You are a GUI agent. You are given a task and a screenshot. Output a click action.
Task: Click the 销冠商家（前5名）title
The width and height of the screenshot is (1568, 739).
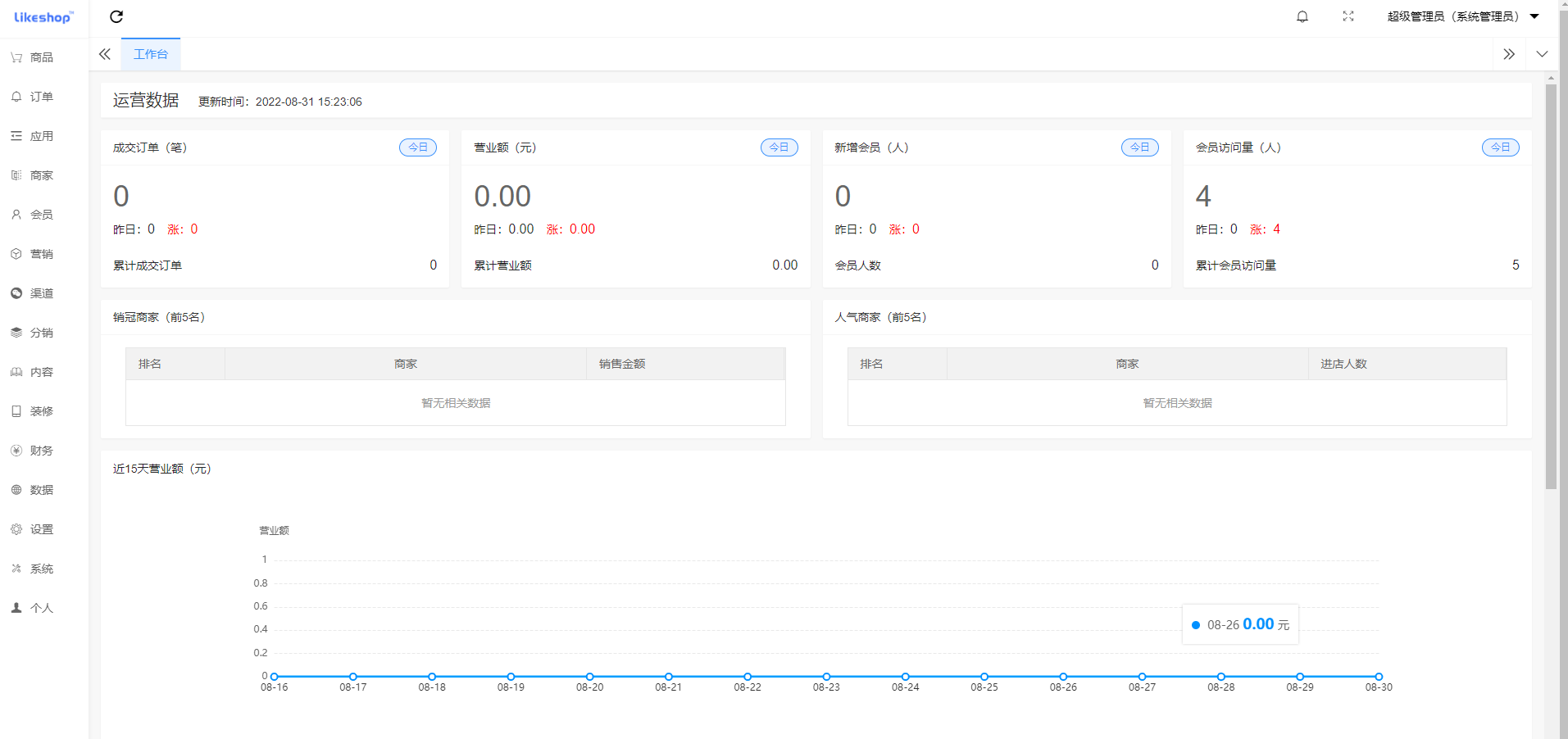(x=159, y=317)
